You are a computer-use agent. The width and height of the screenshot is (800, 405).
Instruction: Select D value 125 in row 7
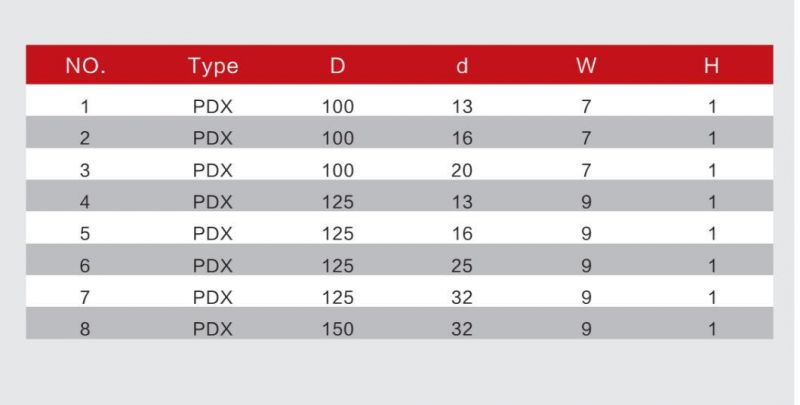(337, 297)
